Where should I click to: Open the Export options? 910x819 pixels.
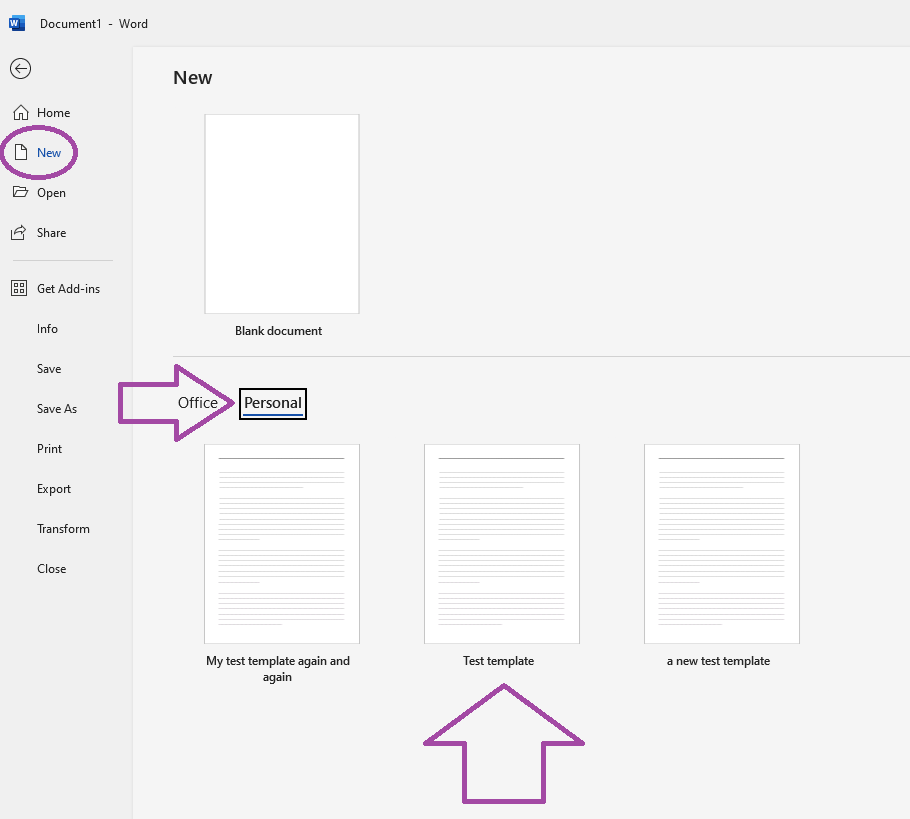53,488
